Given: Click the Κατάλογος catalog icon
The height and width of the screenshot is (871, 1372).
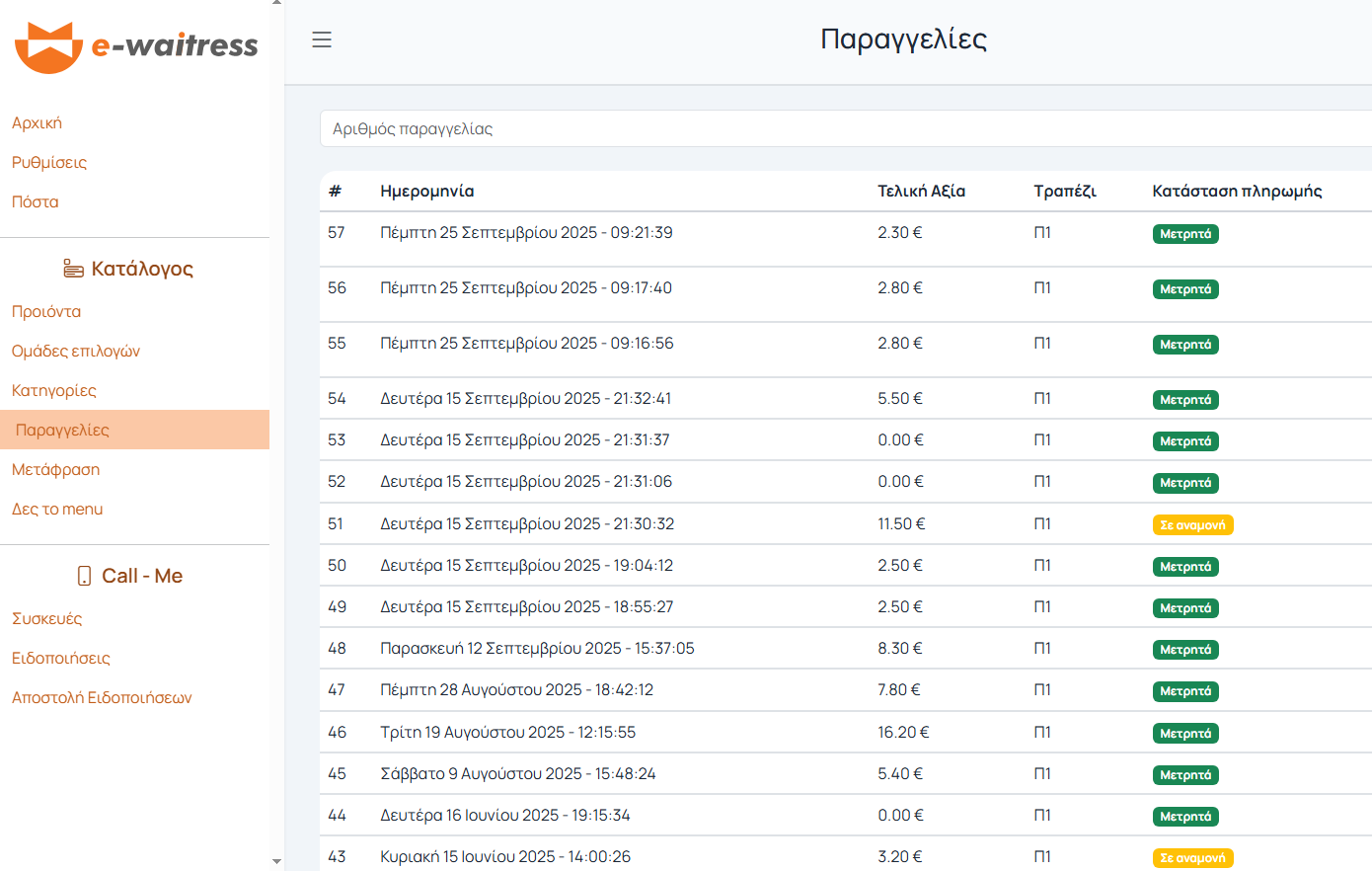Looking at the screenshot, I should (x=73, y=269).
